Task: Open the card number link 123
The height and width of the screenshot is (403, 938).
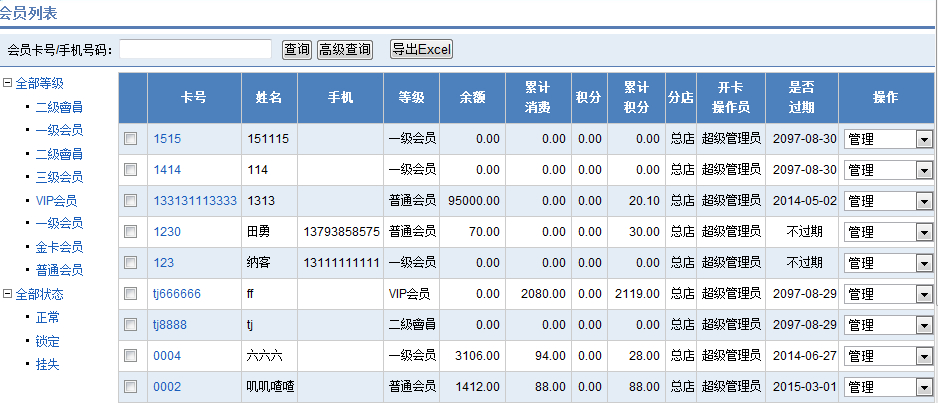Action: tap(163, 263)
